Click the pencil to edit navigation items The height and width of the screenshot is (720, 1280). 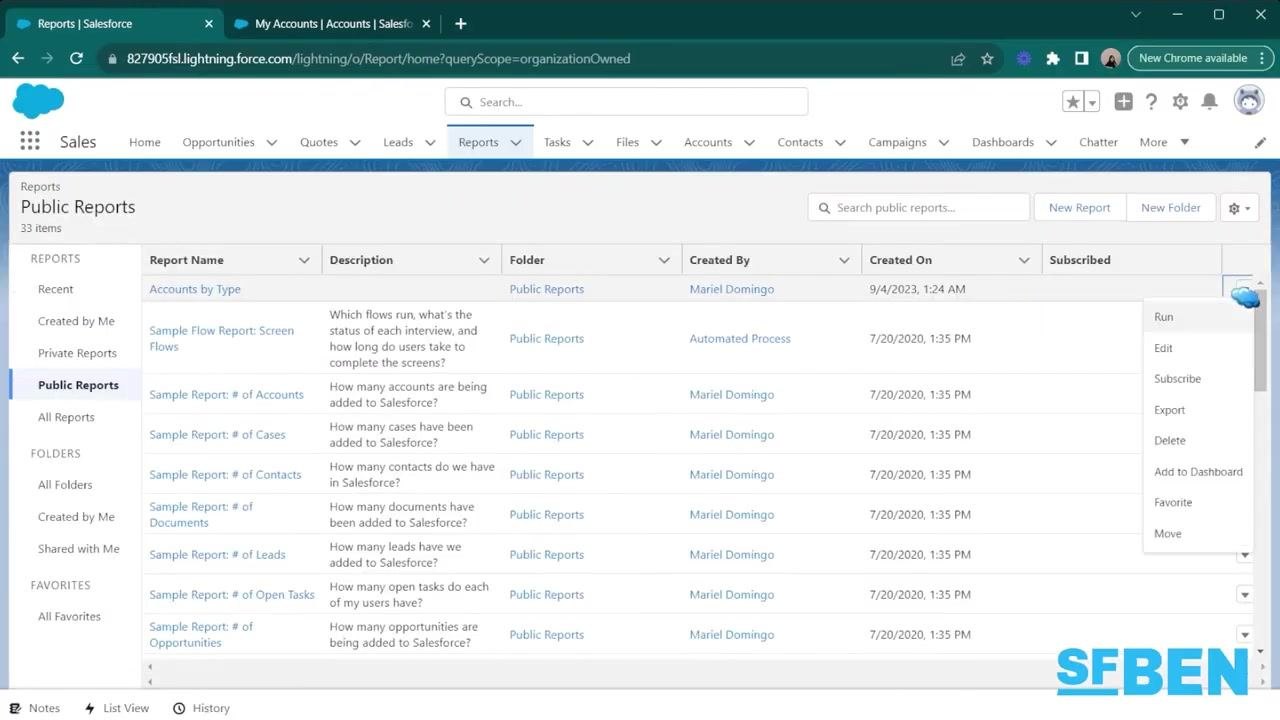click(1260, 143)
